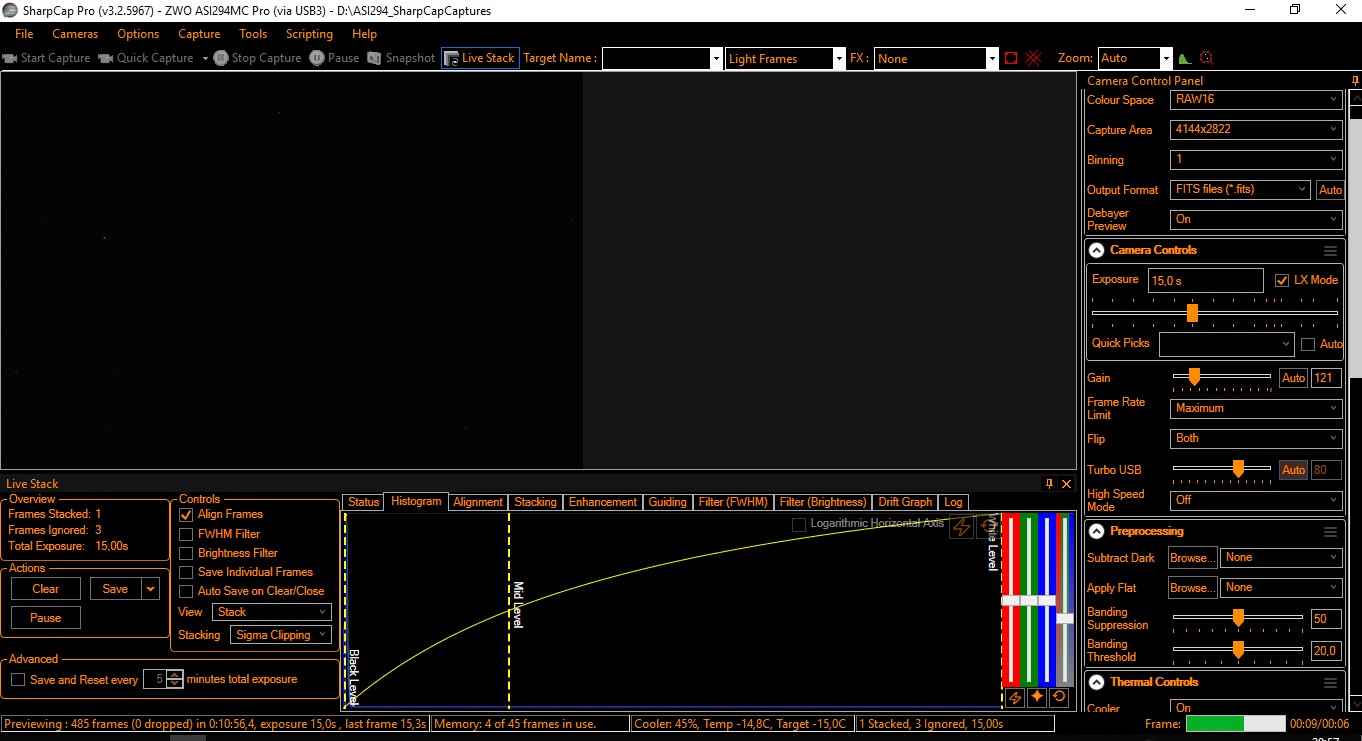
Task: Open the image histogram toolbar icon
Action: [1185, 58]
